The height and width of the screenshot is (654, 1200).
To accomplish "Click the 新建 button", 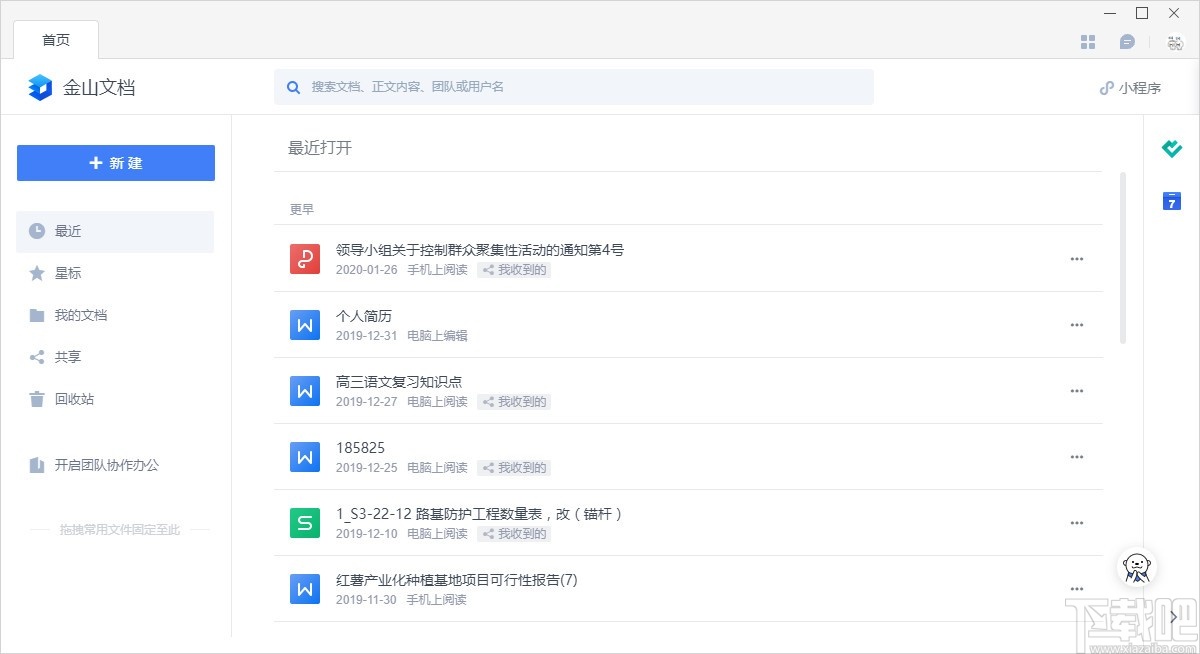I will click(115, 163).
